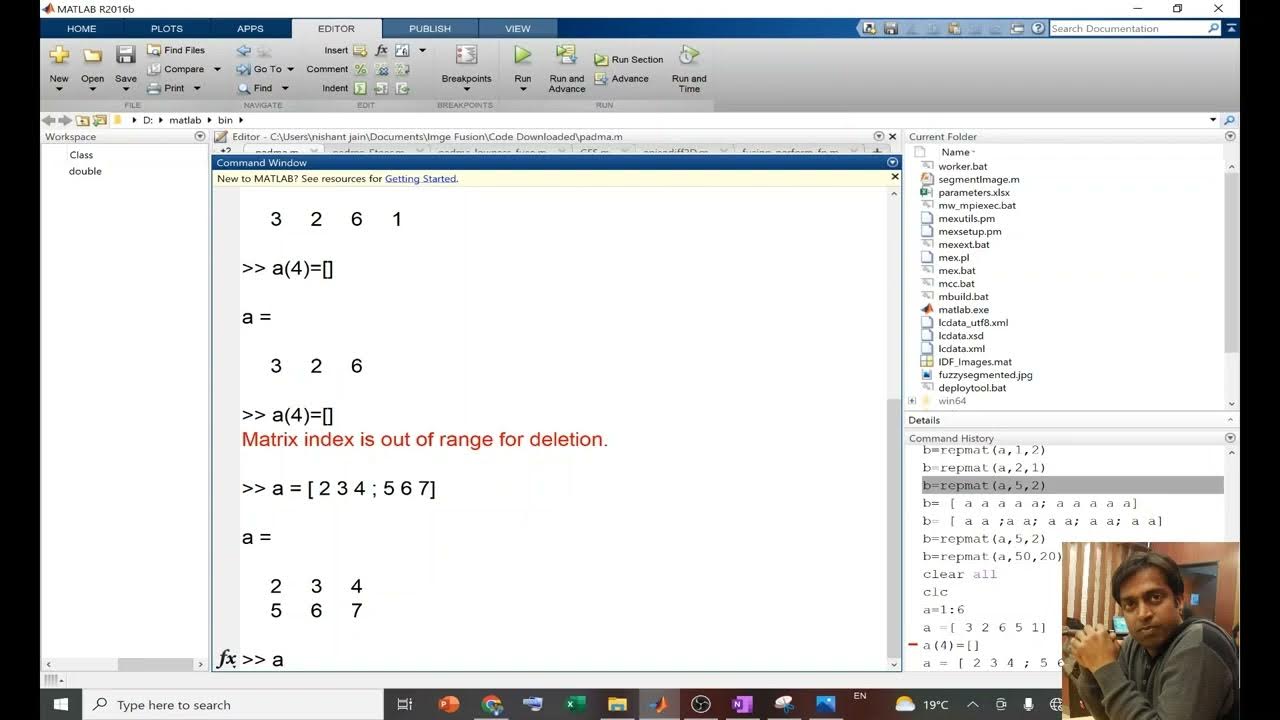Launch the Compare files tool
The height and width of the screenshot is (720, 1280).
tap(176, 69)
